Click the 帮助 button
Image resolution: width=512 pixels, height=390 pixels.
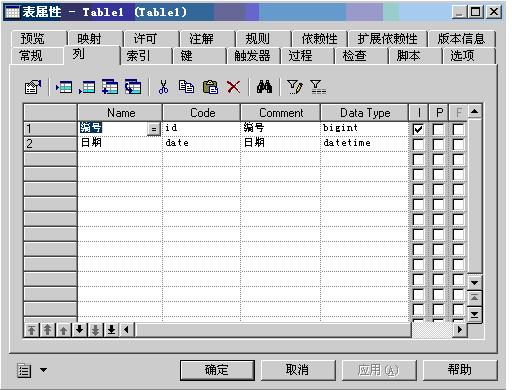(x=460, y=370)
